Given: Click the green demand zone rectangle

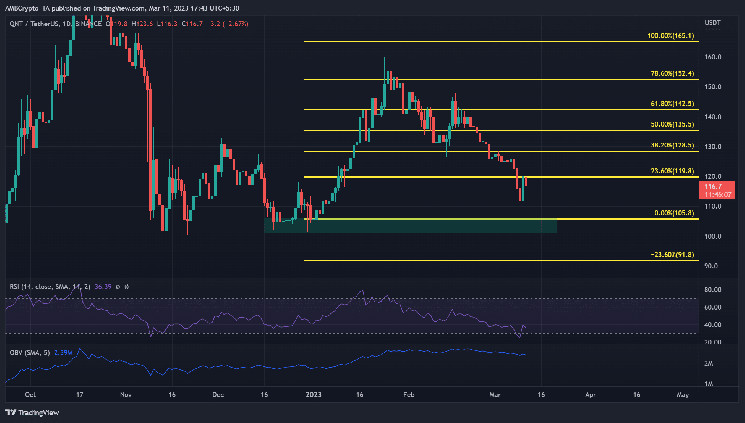Looking at the screenshot, I should [x=411, y=226].
